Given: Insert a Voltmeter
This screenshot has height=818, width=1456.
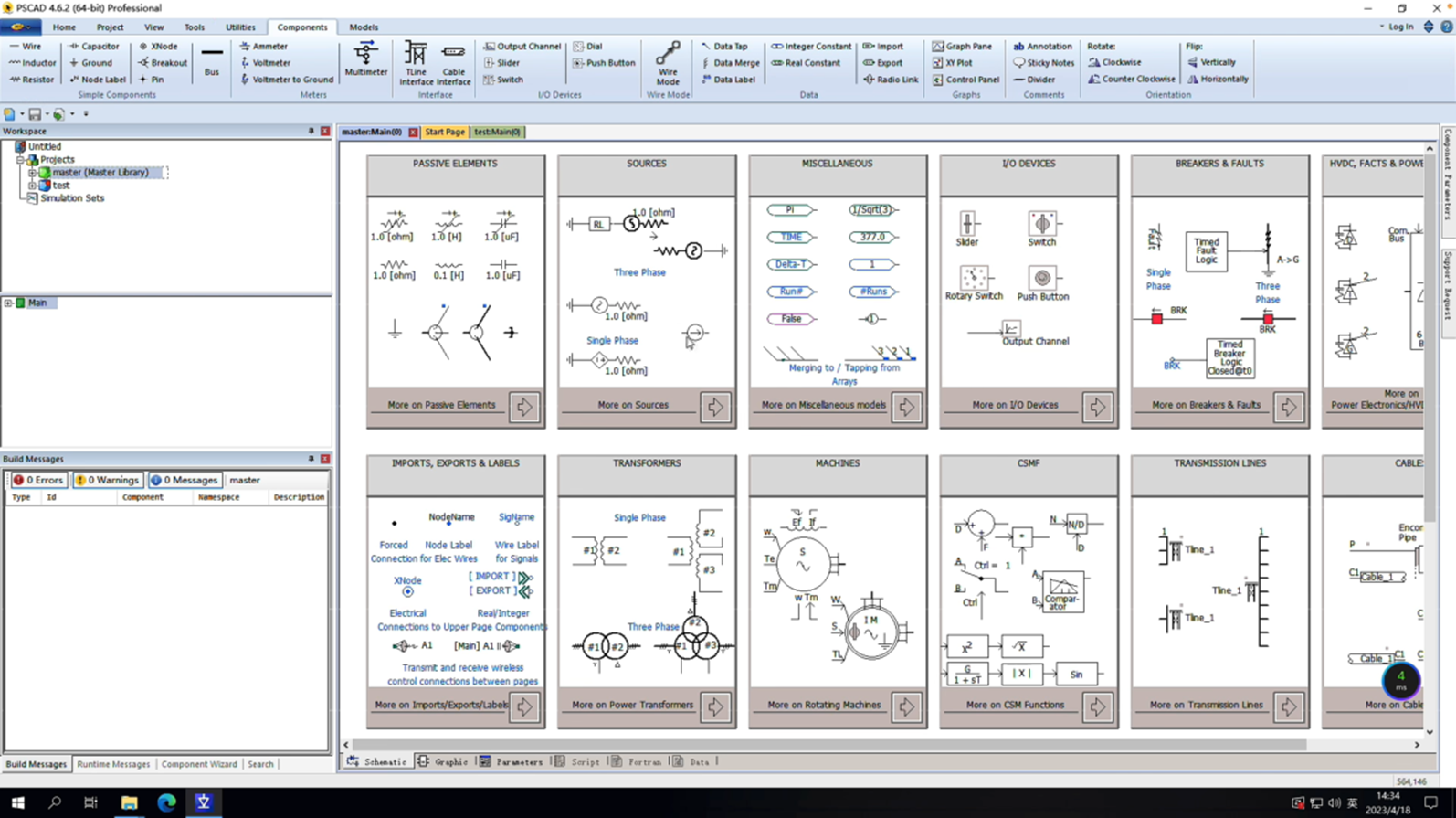Looking at the screenshot, I should point(265,63).
